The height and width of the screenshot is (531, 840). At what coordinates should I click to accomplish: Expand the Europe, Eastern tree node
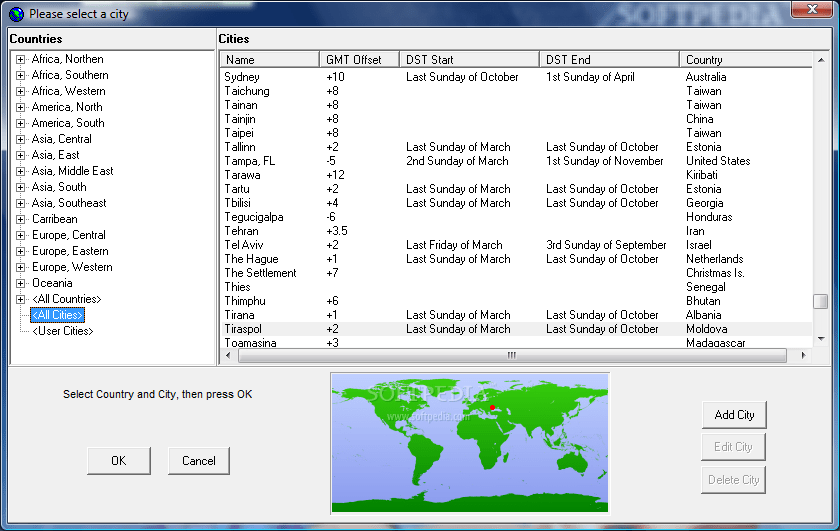tap(20, 251)
